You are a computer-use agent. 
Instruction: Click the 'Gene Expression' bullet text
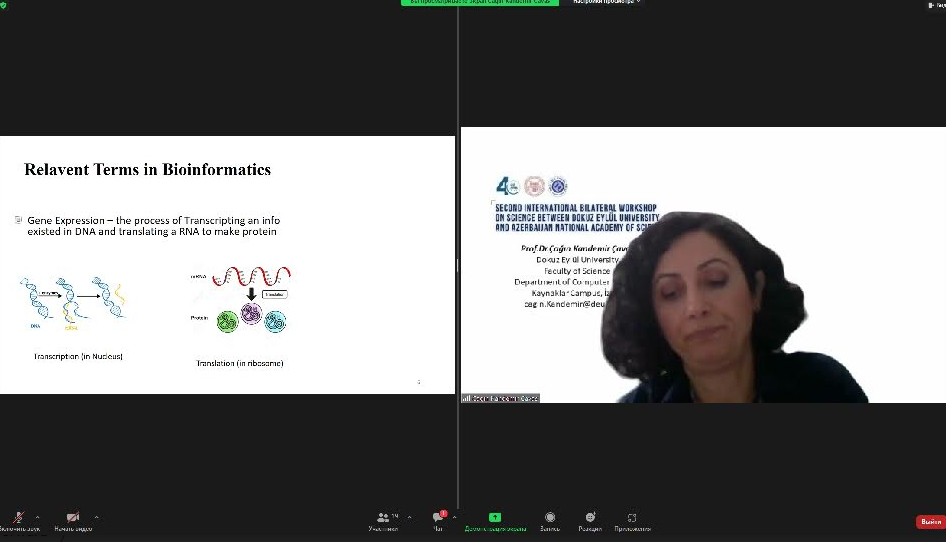coord(153,226)
